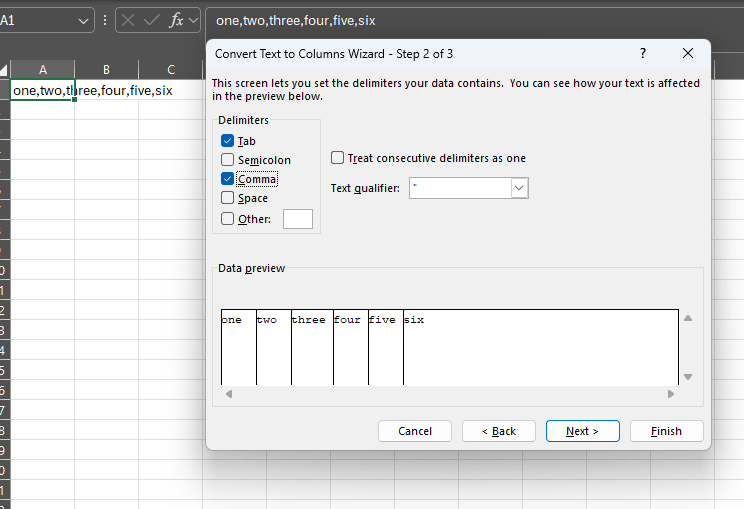Open the Insert Function fx icon
This screenshot has height=509, width=744.
pyautogui.click(x=177, y=20)
